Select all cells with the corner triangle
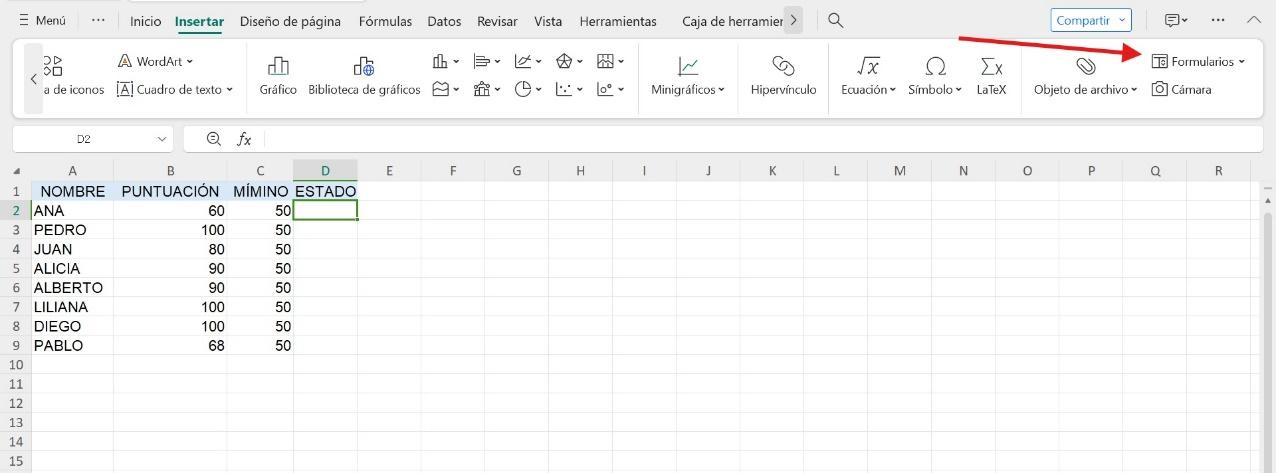This screenshot has width=1276, height=473. 16,171
